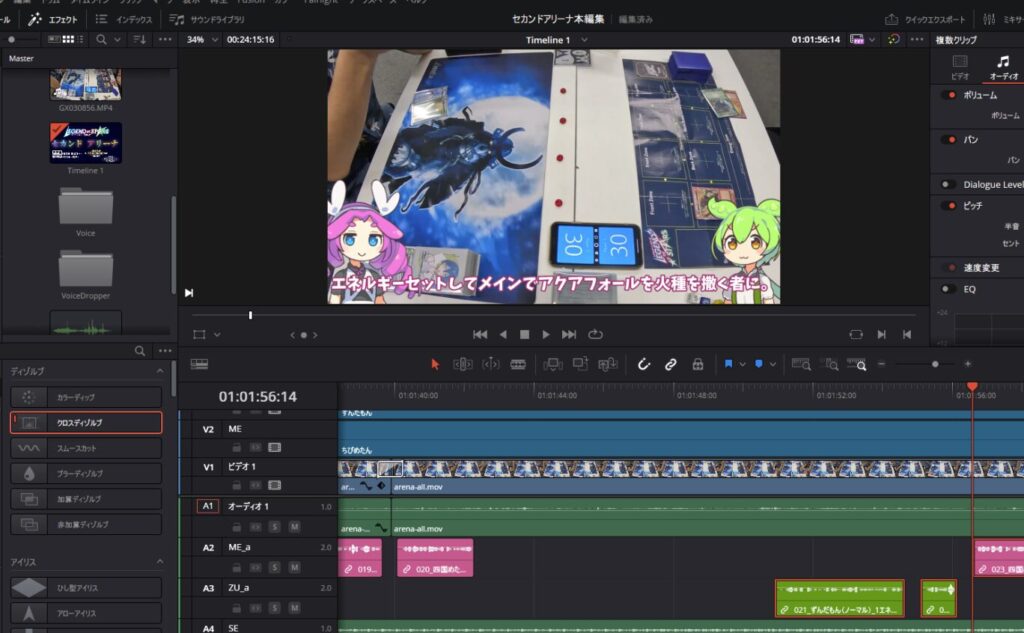The height and width of the screenshot is (633, 1024).
Task: Toggle position lock icon in toolbar
Action: click(x=697, y=364)
